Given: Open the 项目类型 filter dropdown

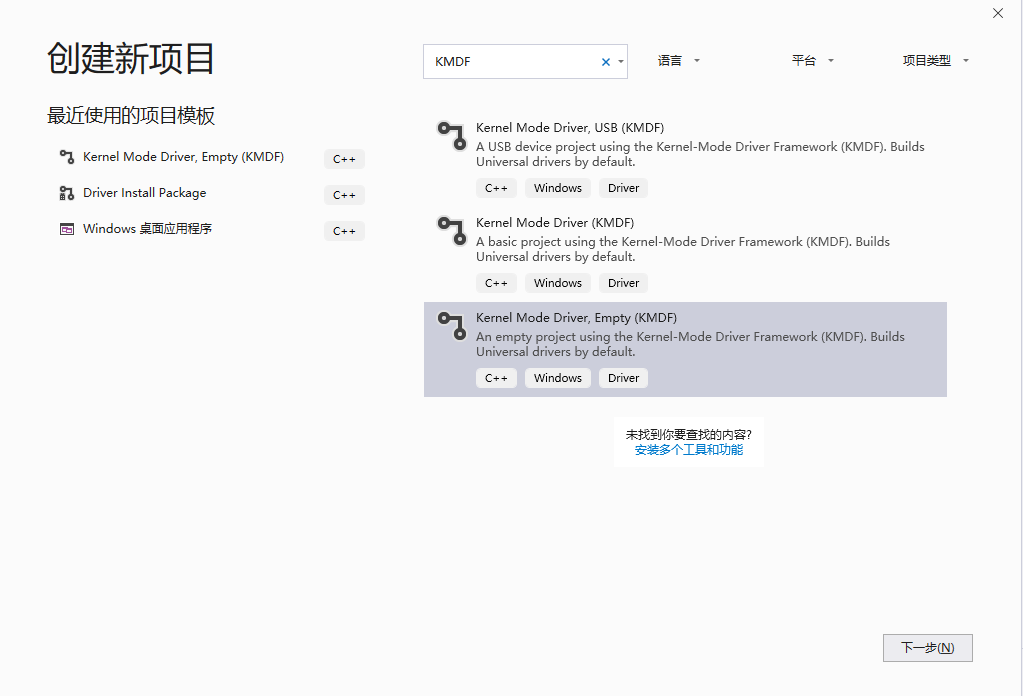Looking at the screenshot, I should 934,60.
